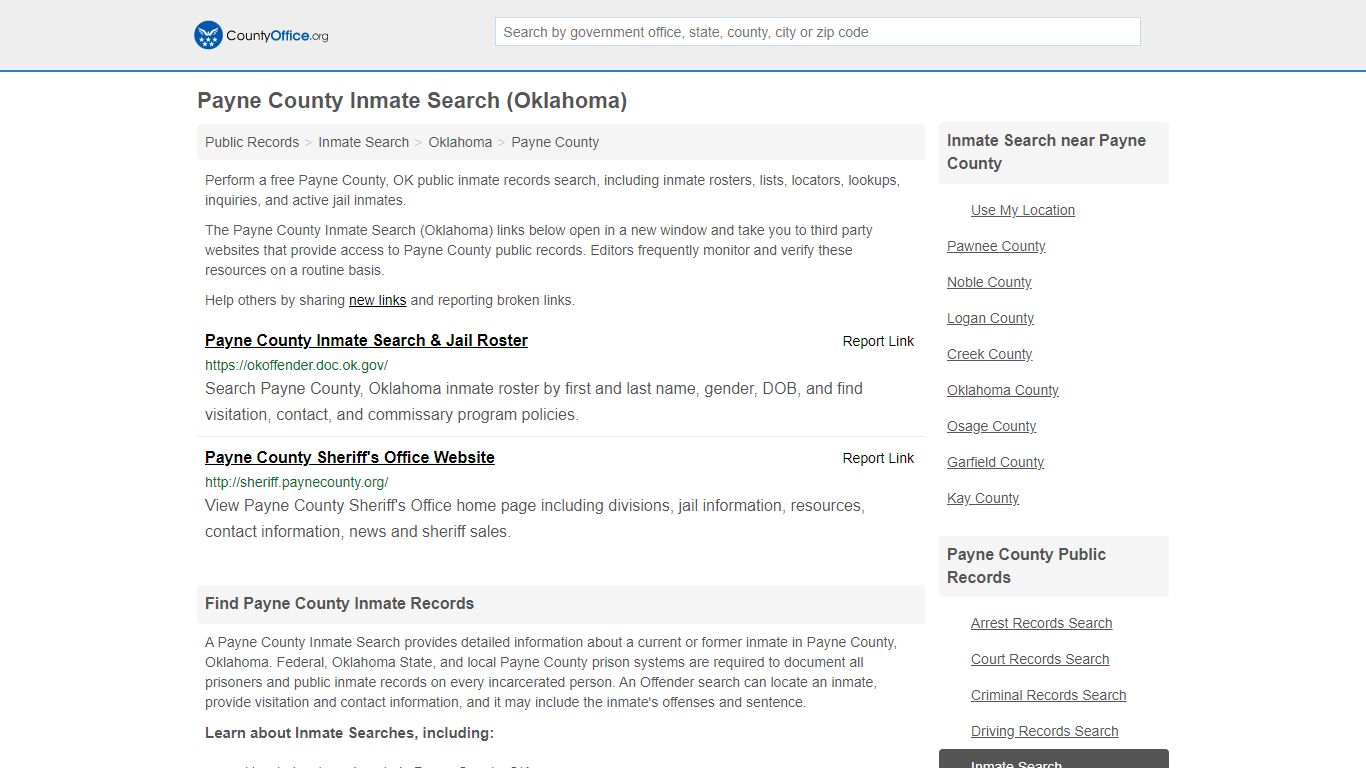Screen dimensions: 1366x768
Task: Visit the https://okoffender.doc.ok.gov/ URL
Action: click(x=296, y=365)
